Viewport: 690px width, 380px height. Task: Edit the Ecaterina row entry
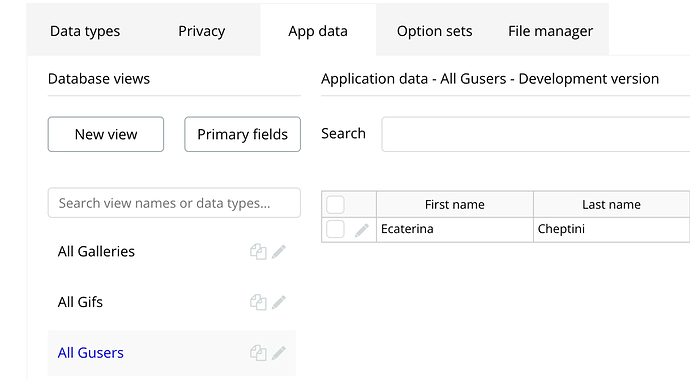[362, 230]
